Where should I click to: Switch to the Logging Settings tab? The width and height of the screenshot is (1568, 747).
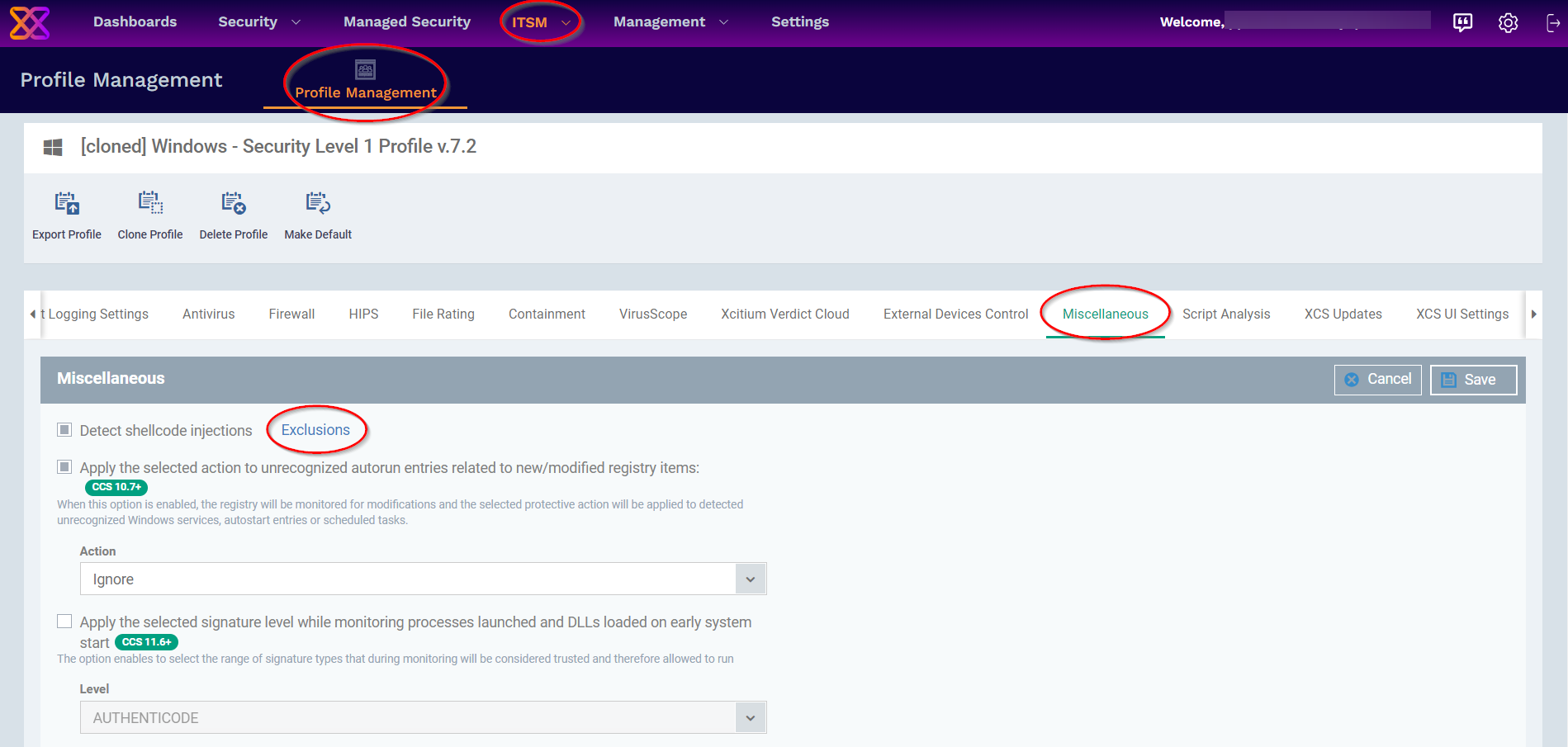click(95, 314)
